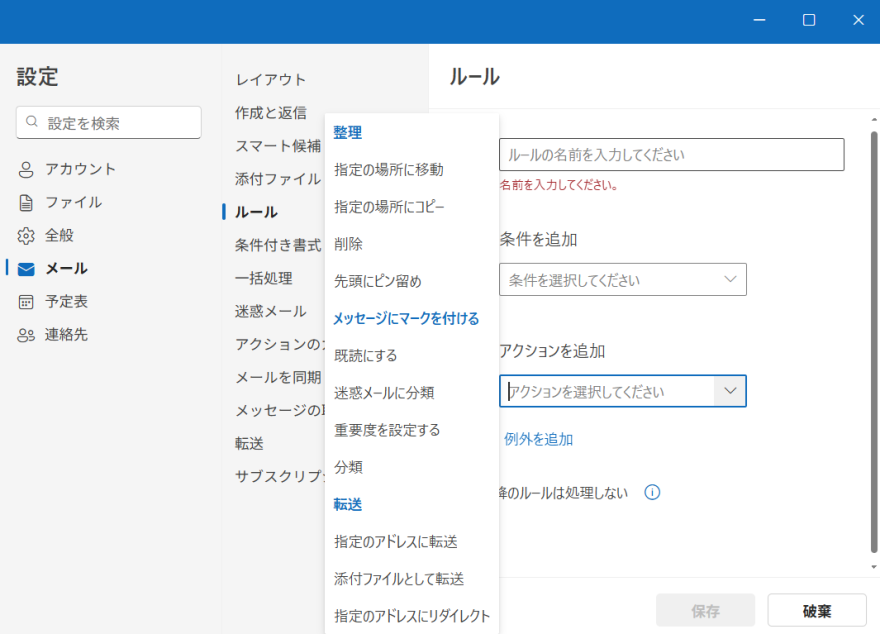Image resolution: width=880 pixels, height=634 pixels.
Task: Open the 迷惑メール settings page
Action: (267, 310)
